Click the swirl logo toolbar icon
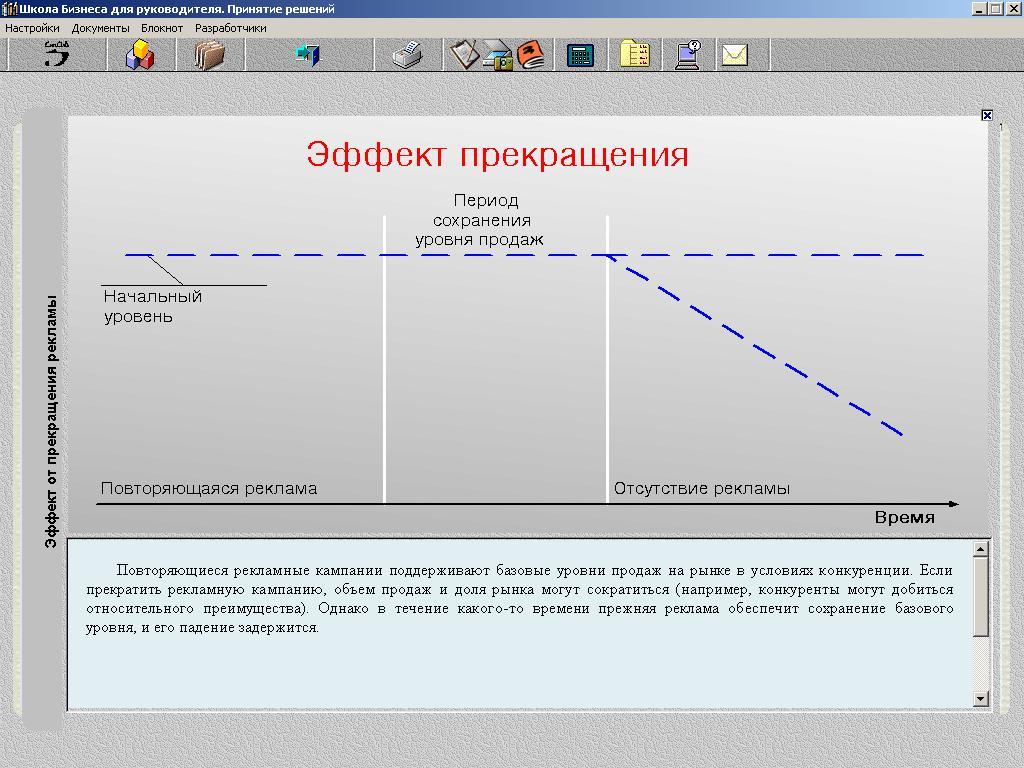The width and height of the screenshot is (1024, 768). tap(57, 54)
